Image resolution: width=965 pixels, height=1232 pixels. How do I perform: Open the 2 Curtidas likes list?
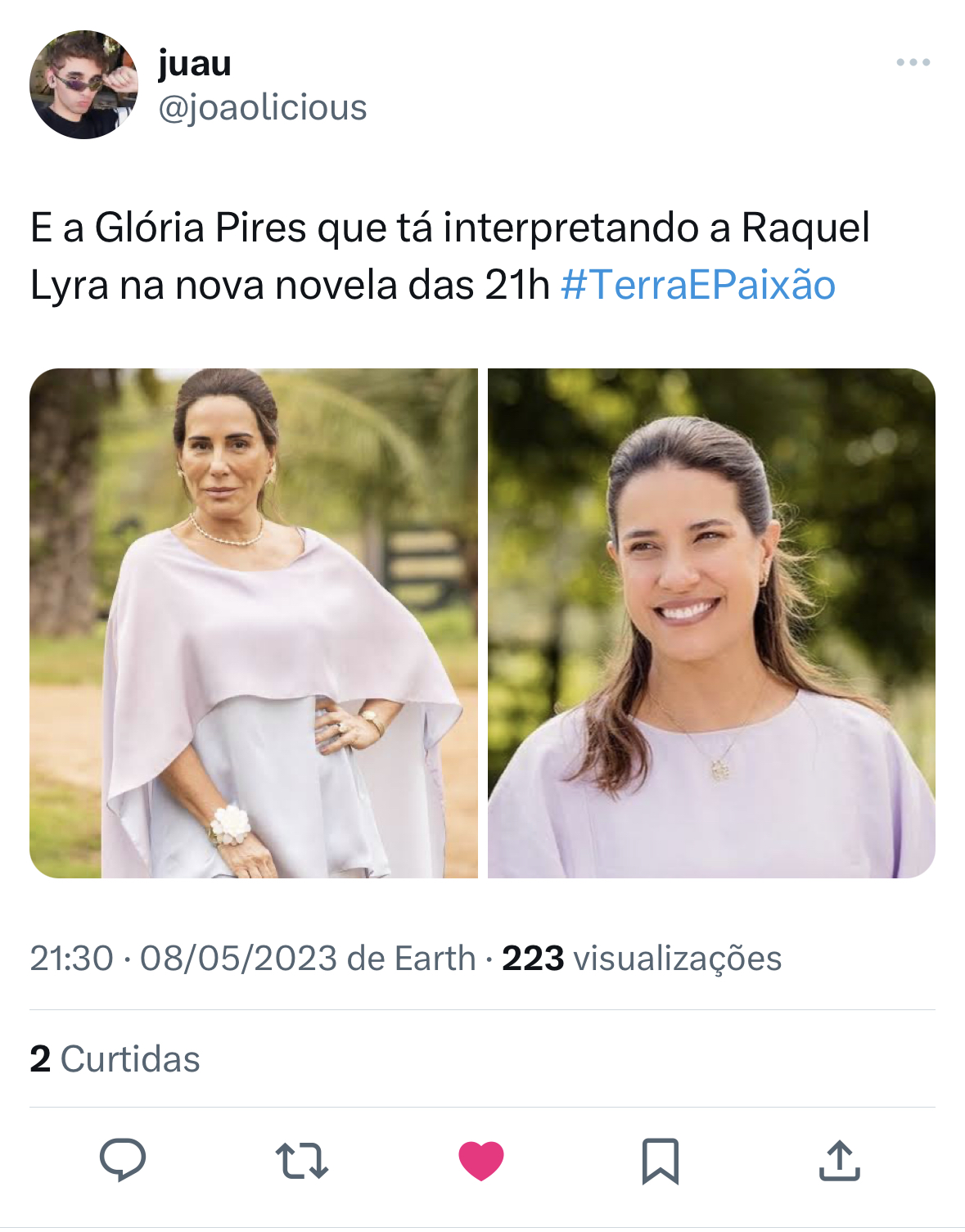click(115, 1058)
